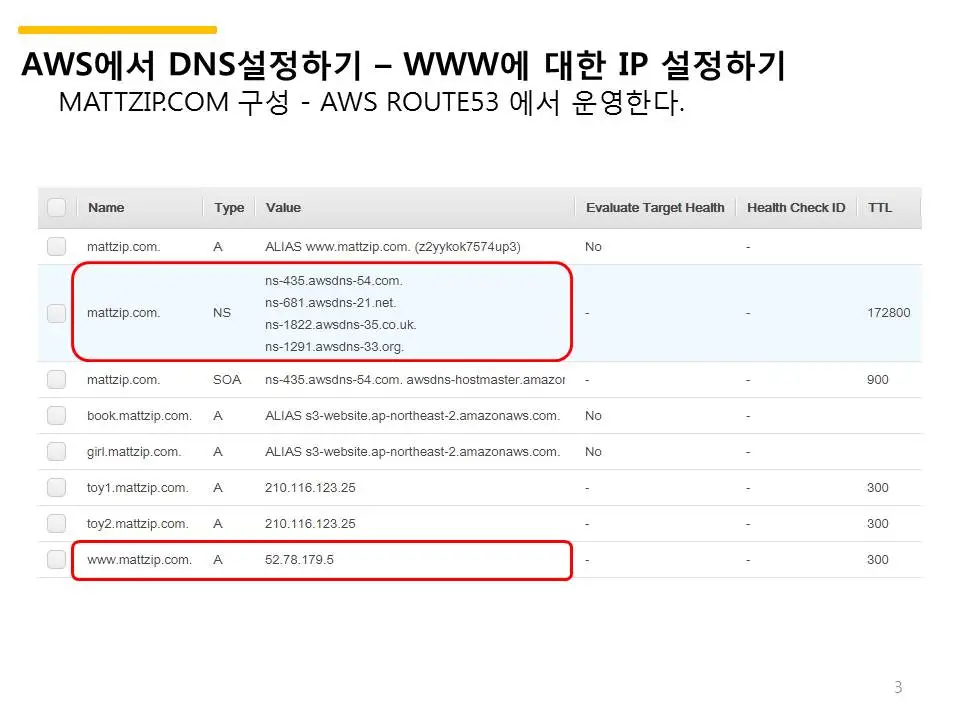
Task: Select the checkbox for www.mattzip.com.
Action: [56, 560]
